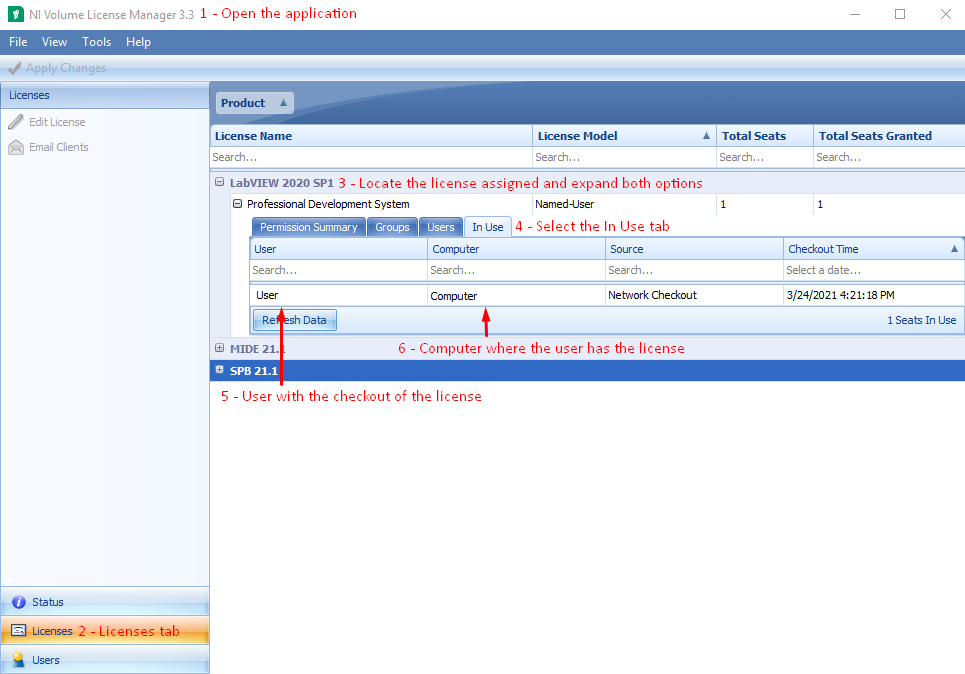
Task: Sort by the Computer column header
Action: coord(516,249)
